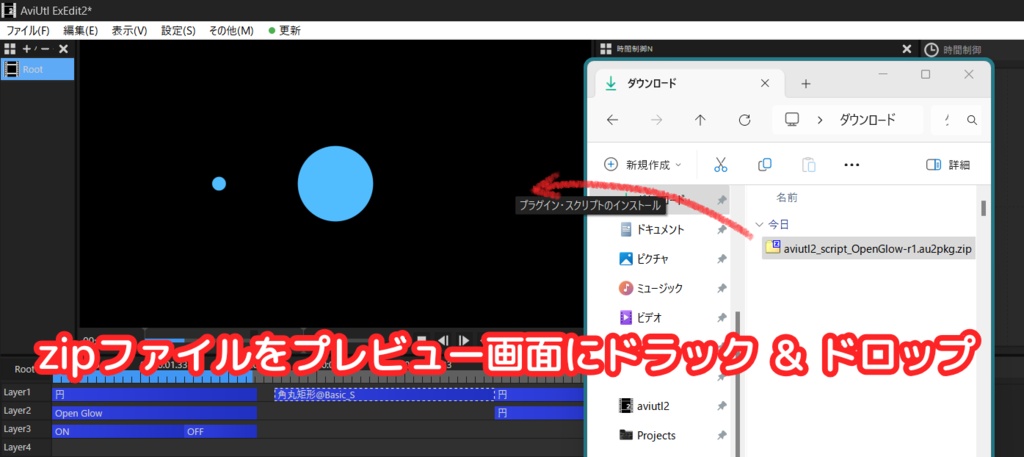1024x457 pixels.
Task: Open ドキュメント in Explorer sidebar
Action: [x=660, y=230]
